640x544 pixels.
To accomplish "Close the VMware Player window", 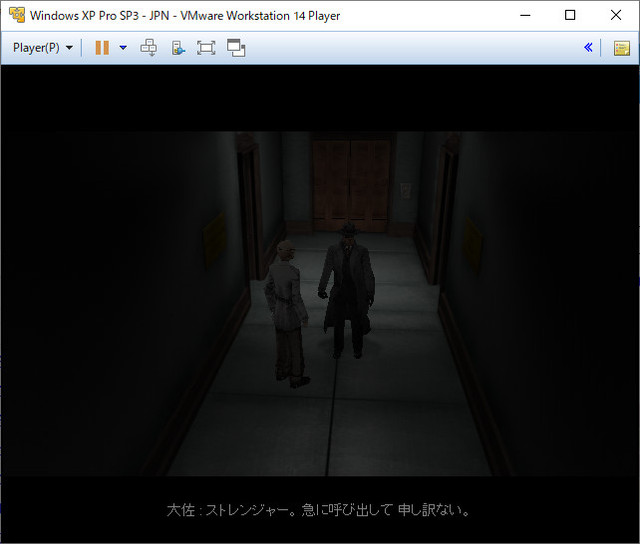I will coord(616,16).
